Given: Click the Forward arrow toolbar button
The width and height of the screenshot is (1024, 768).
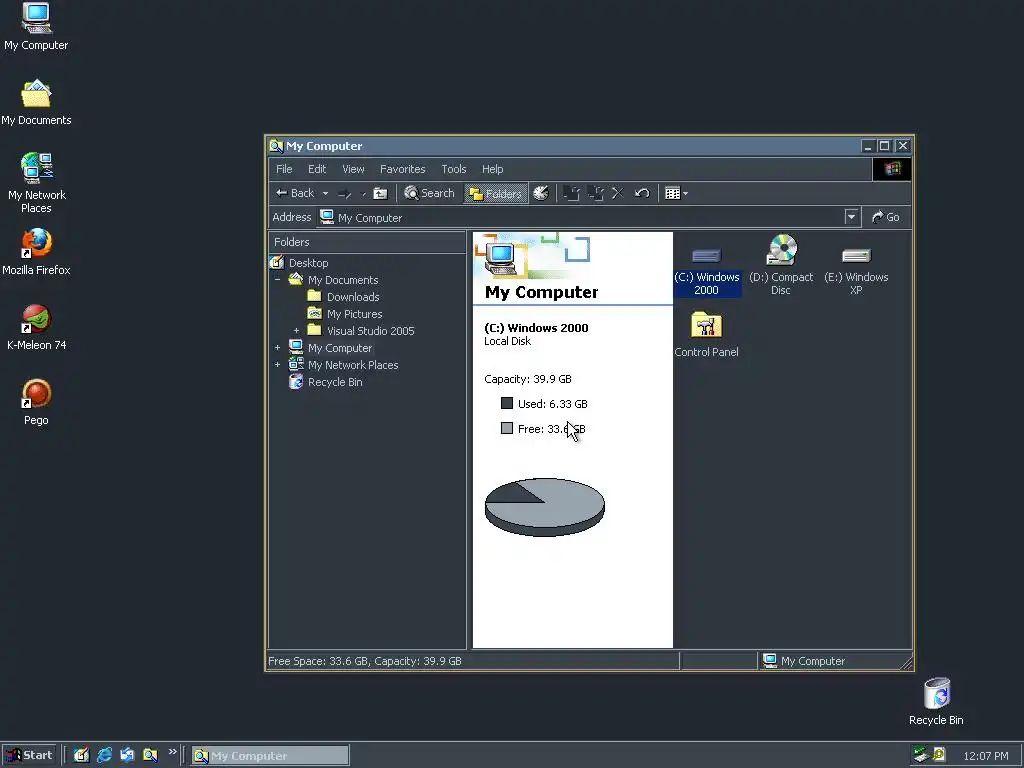Looking at the screenshot, I should point(345,193).
